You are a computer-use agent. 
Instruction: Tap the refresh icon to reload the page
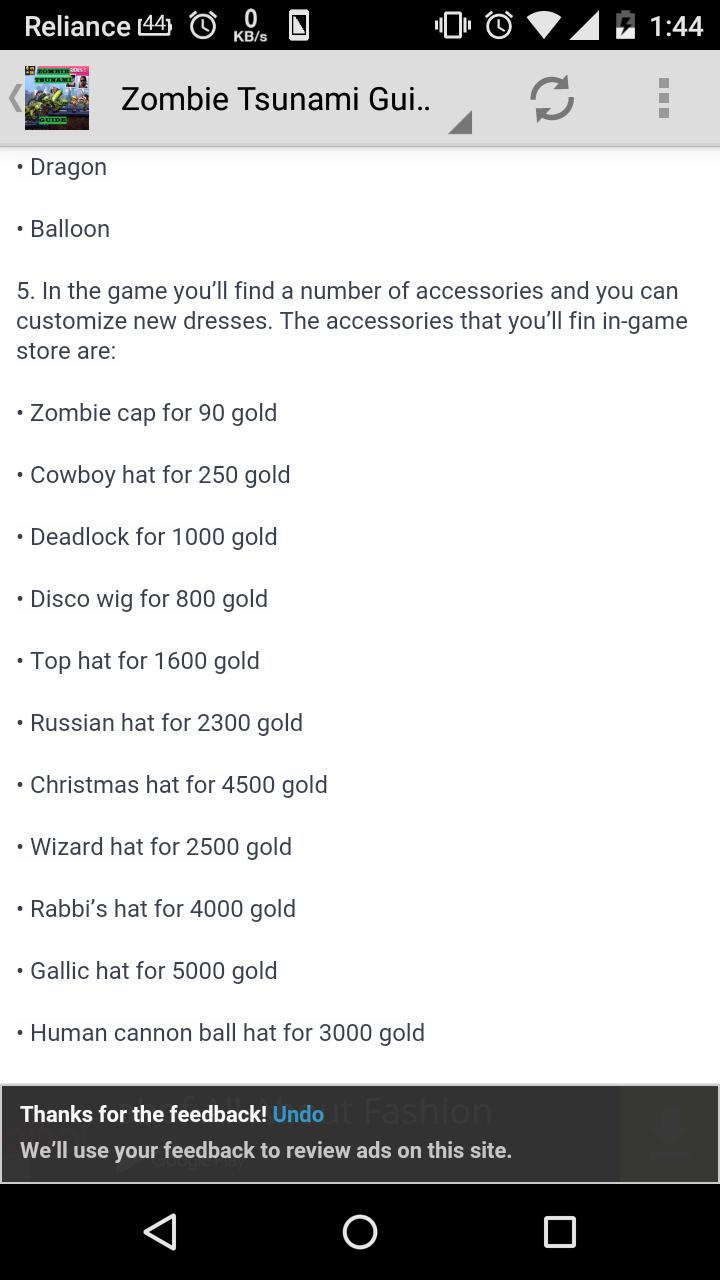tap(551, 98)
